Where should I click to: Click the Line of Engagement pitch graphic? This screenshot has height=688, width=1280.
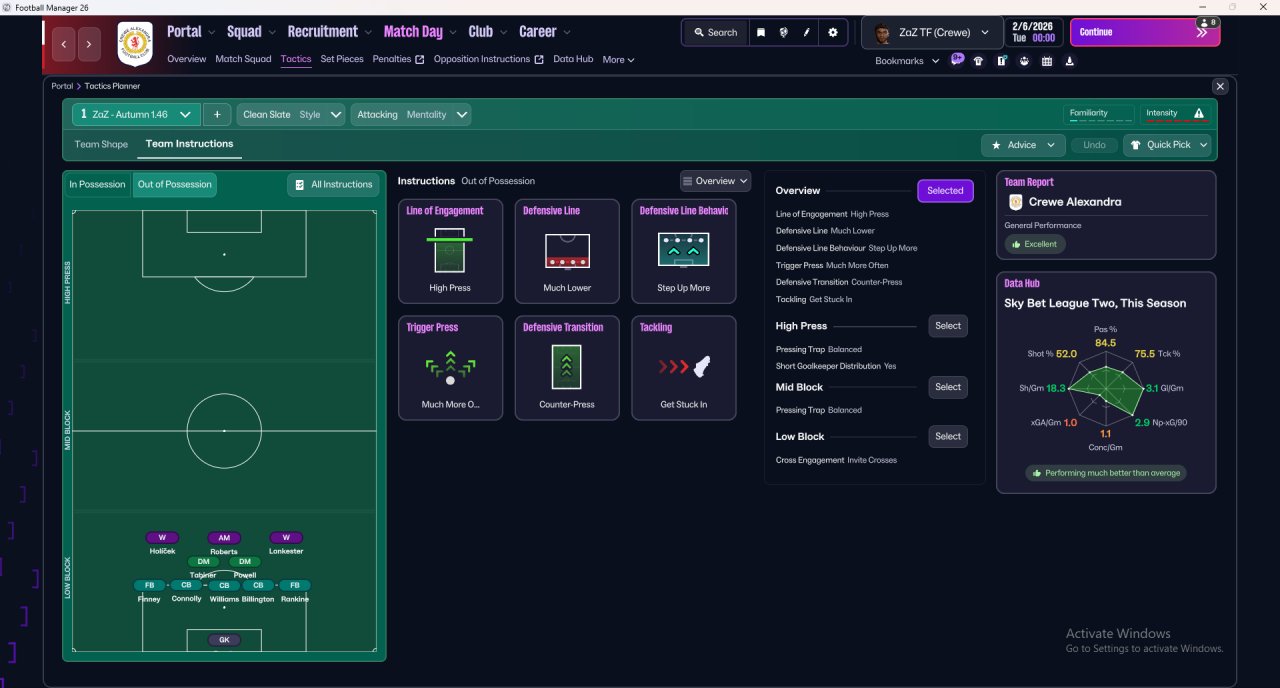[450, 250]
